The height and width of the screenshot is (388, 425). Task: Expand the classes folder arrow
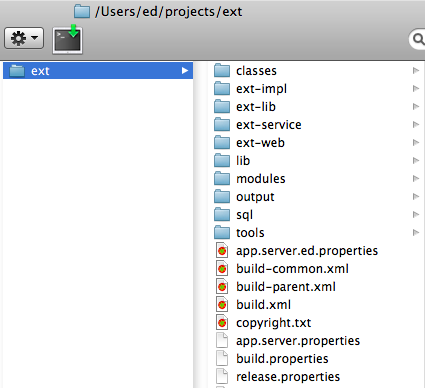[416, 71]
